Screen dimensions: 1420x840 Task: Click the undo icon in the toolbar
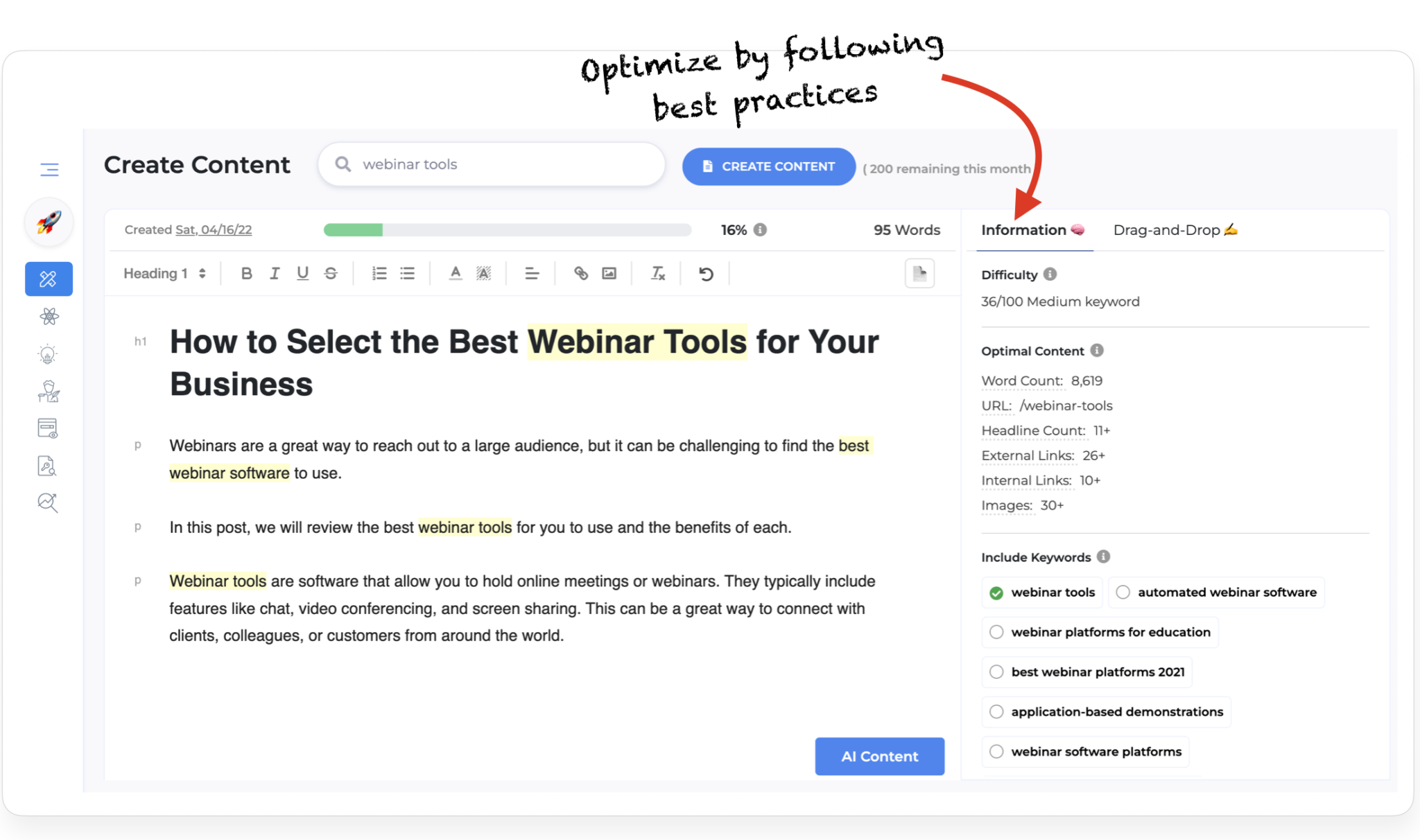click(707, 274)
